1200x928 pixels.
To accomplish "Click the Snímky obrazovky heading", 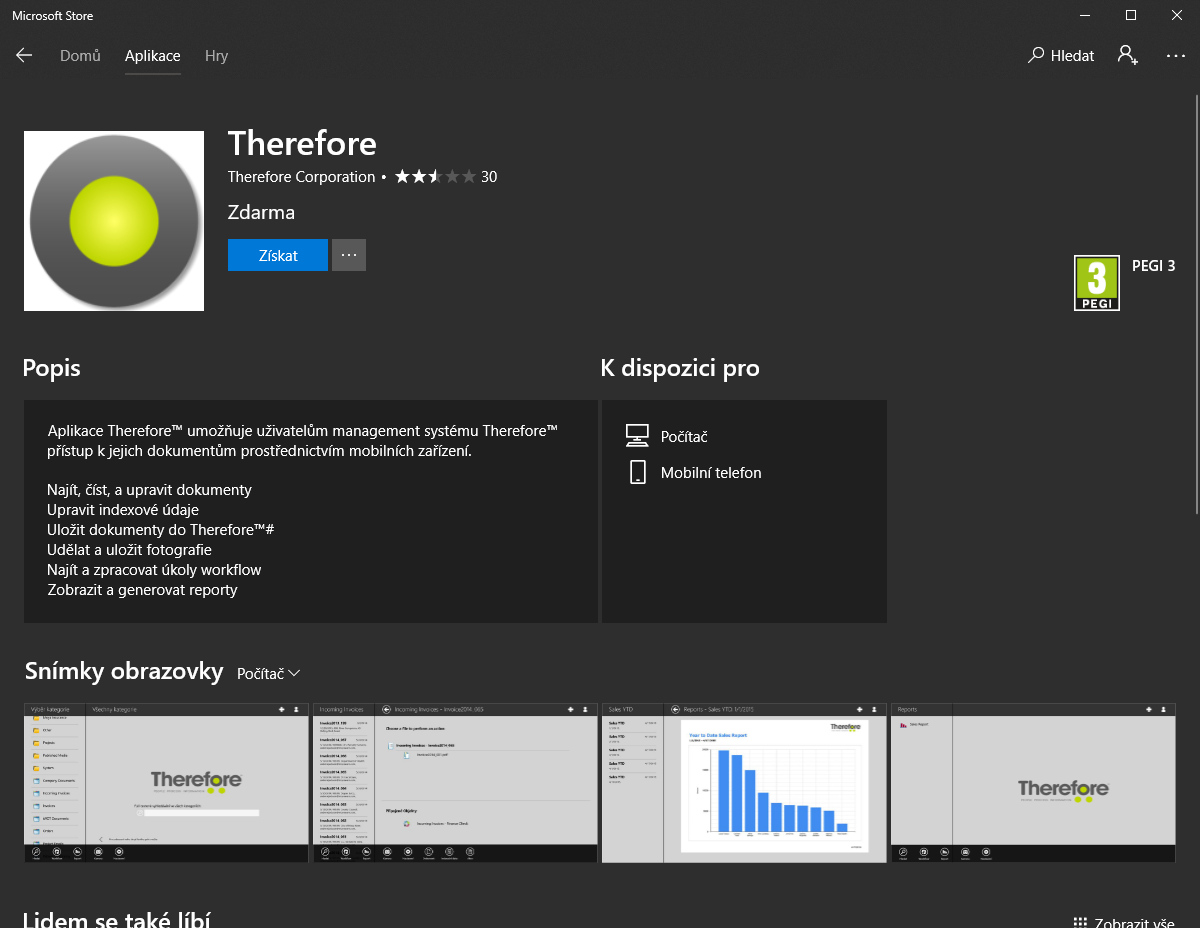I will click(123, 671).
